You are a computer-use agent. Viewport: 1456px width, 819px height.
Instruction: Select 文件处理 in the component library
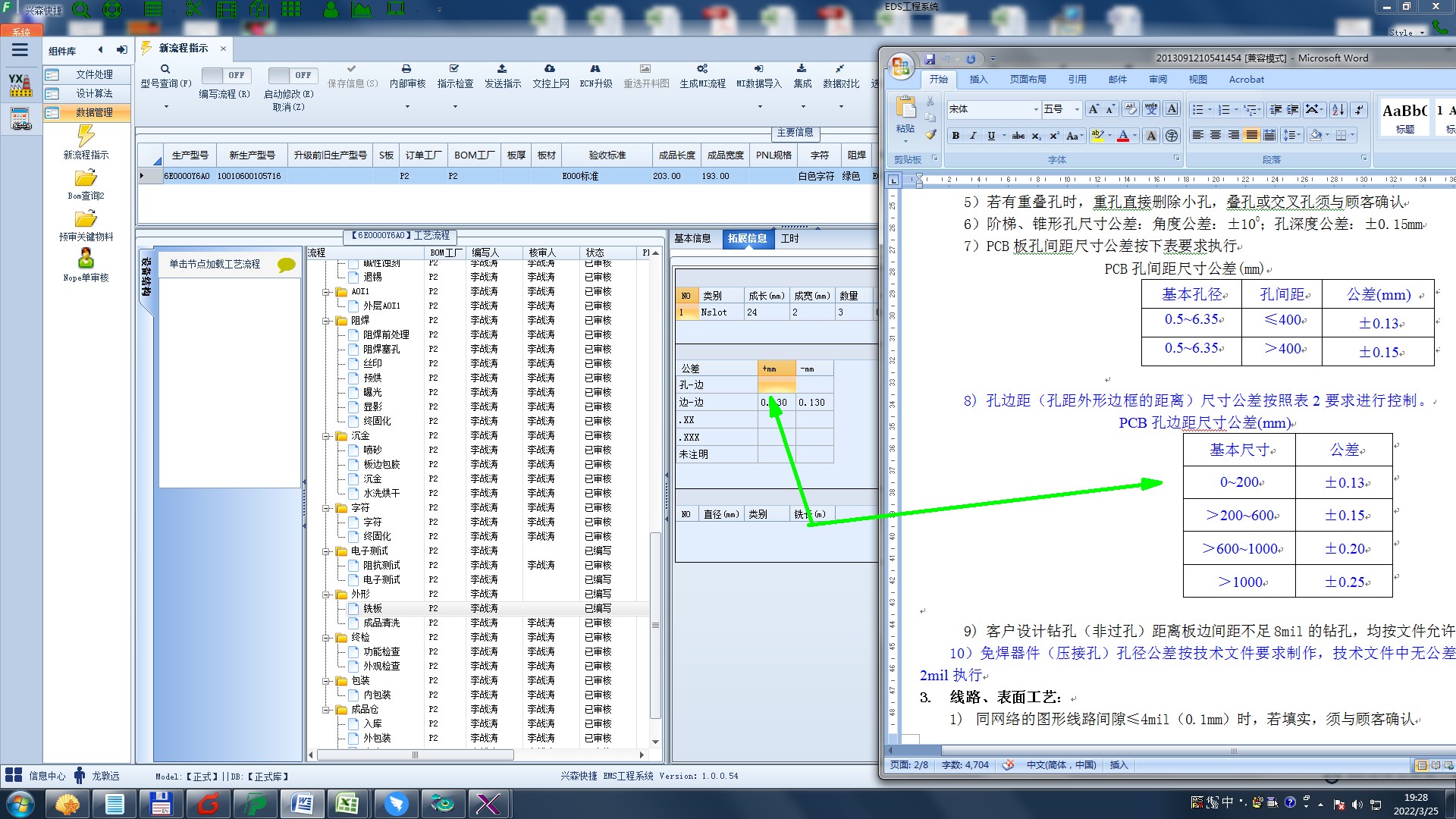click(x=86, y=74)
